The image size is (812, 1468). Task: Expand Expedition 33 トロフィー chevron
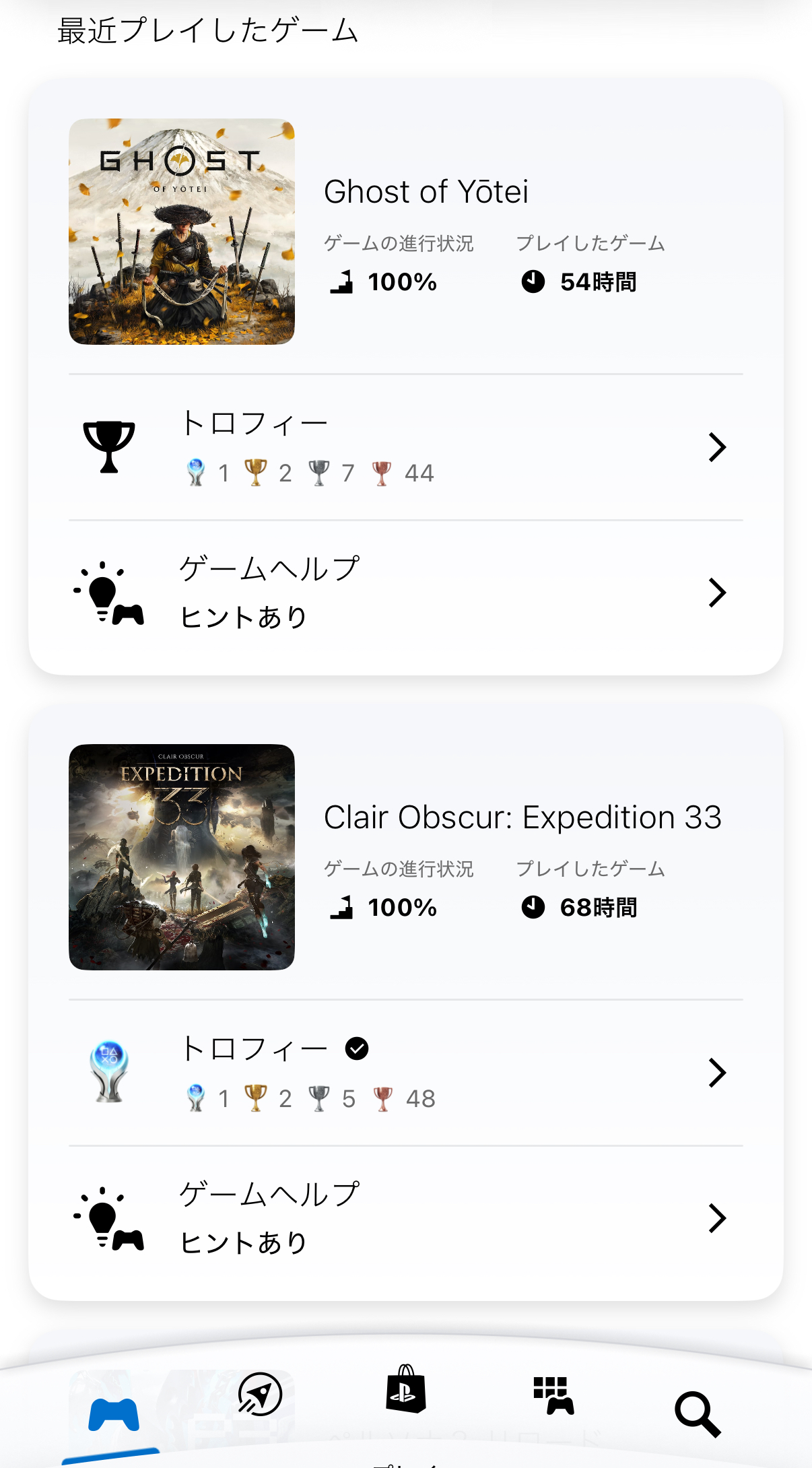(x=717, y=1072)
